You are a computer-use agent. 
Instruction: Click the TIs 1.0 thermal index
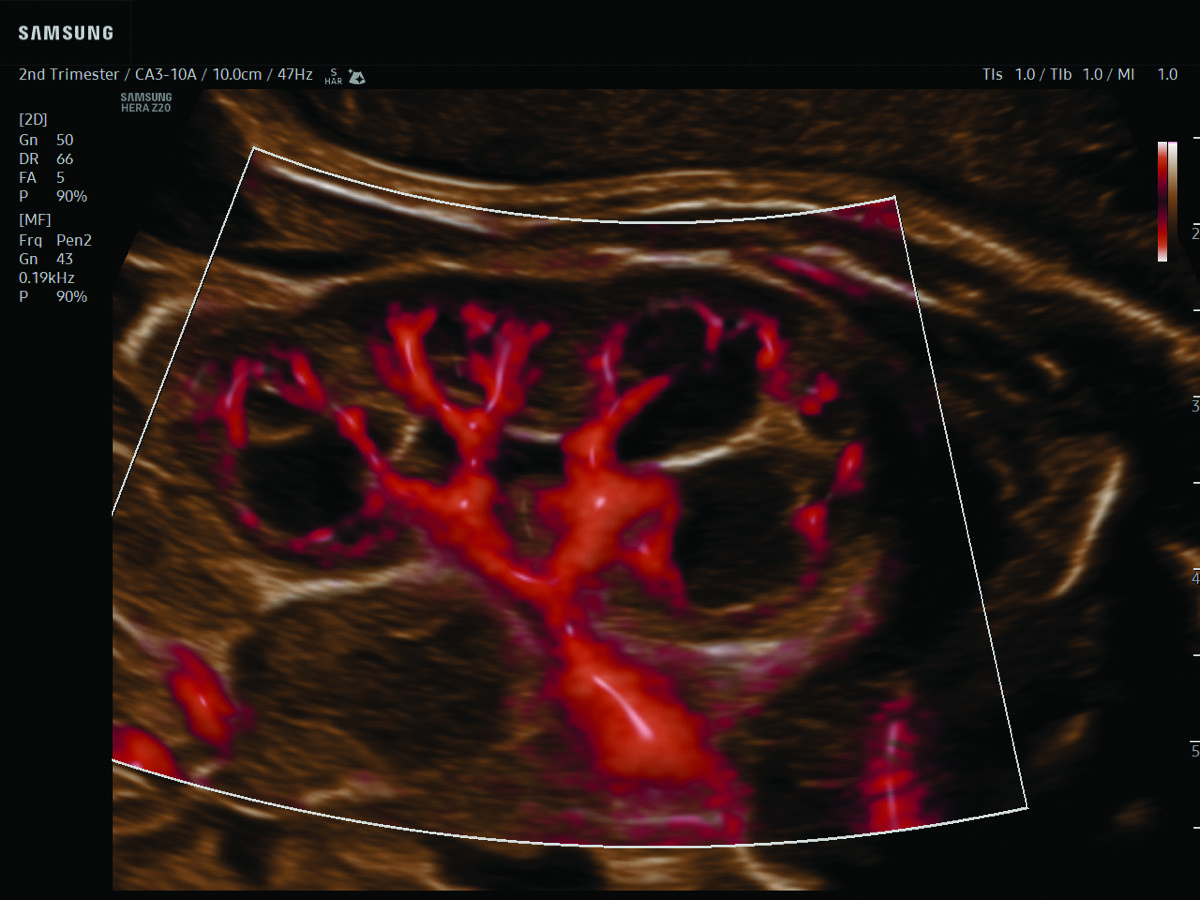click(1009, 75)
